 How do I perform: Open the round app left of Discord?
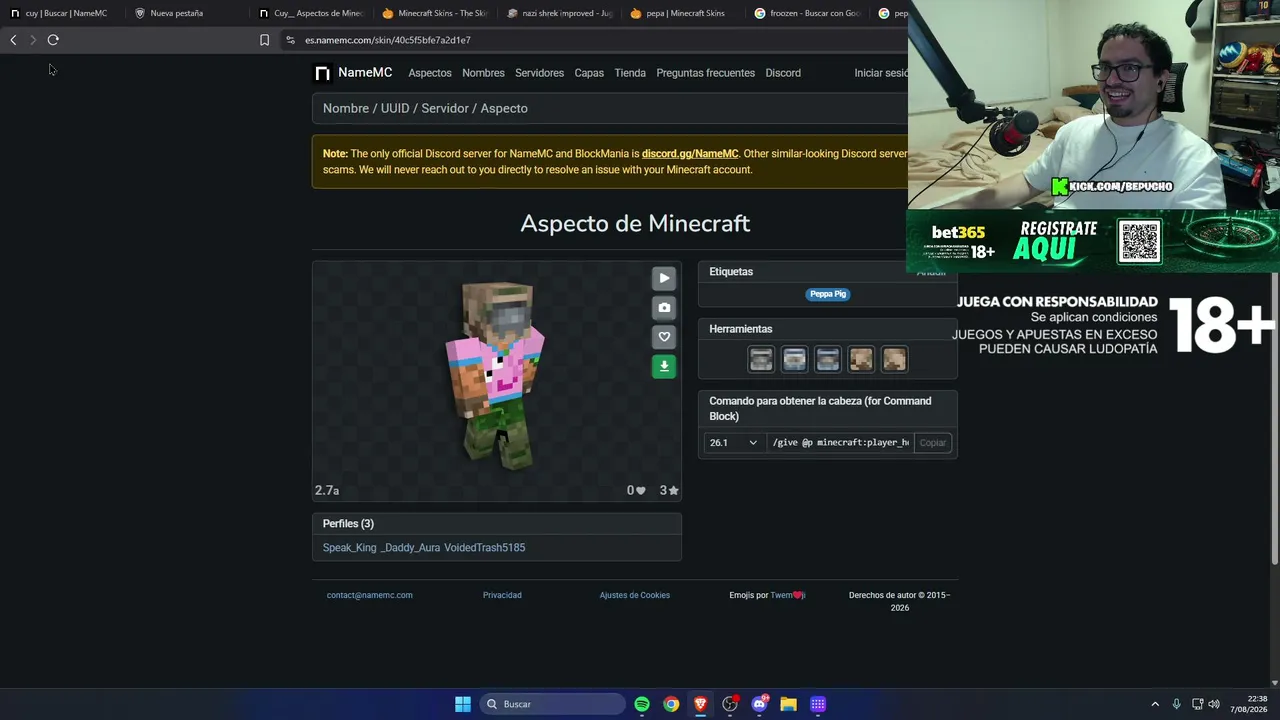[x=730, y=704]
